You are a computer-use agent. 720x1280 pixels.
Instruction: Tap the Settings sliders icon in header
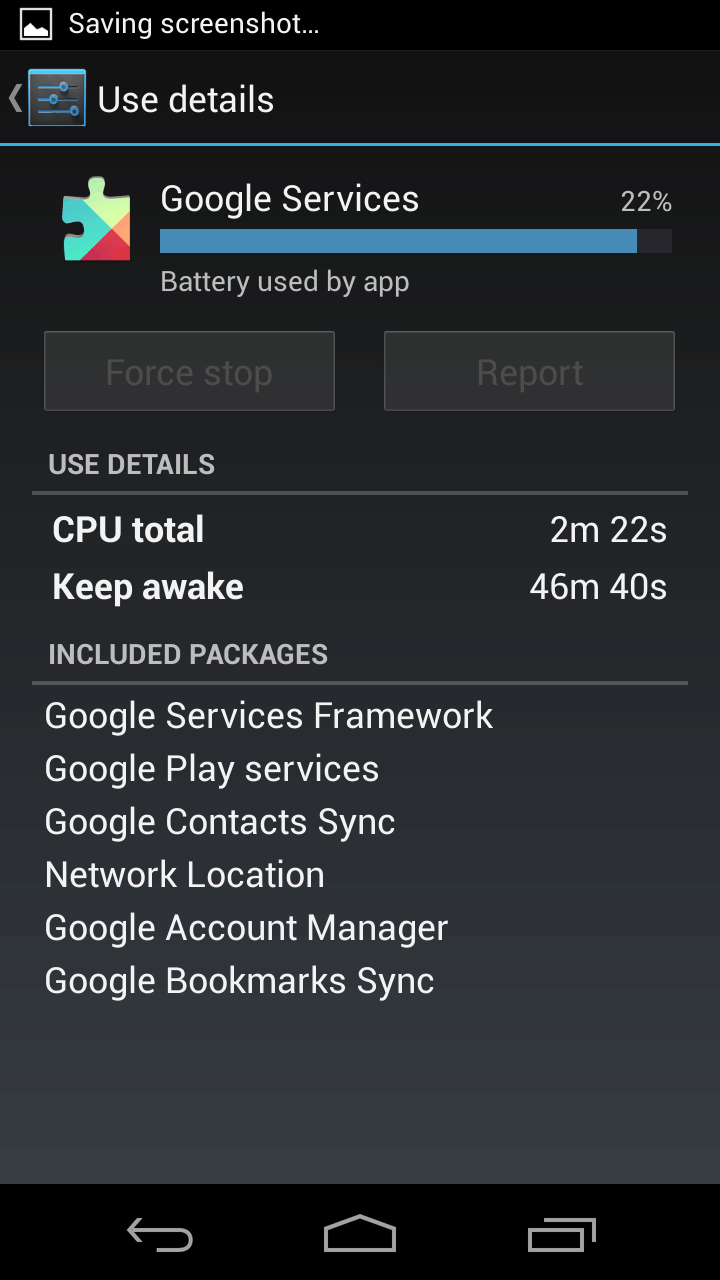(57, 98)
